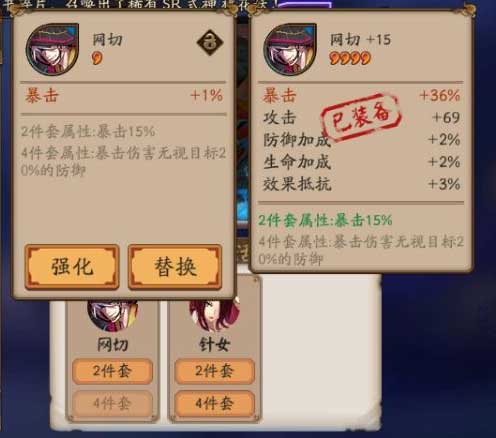Click the 攻击 +69 attribute row
The height and width of the screenshot is (438, 496).
point(361,118)
